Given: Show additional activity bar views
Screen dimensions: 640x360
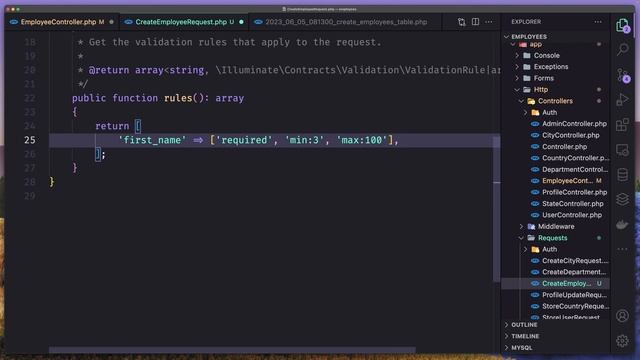Looking at the screenshot, I should [622, 249].
